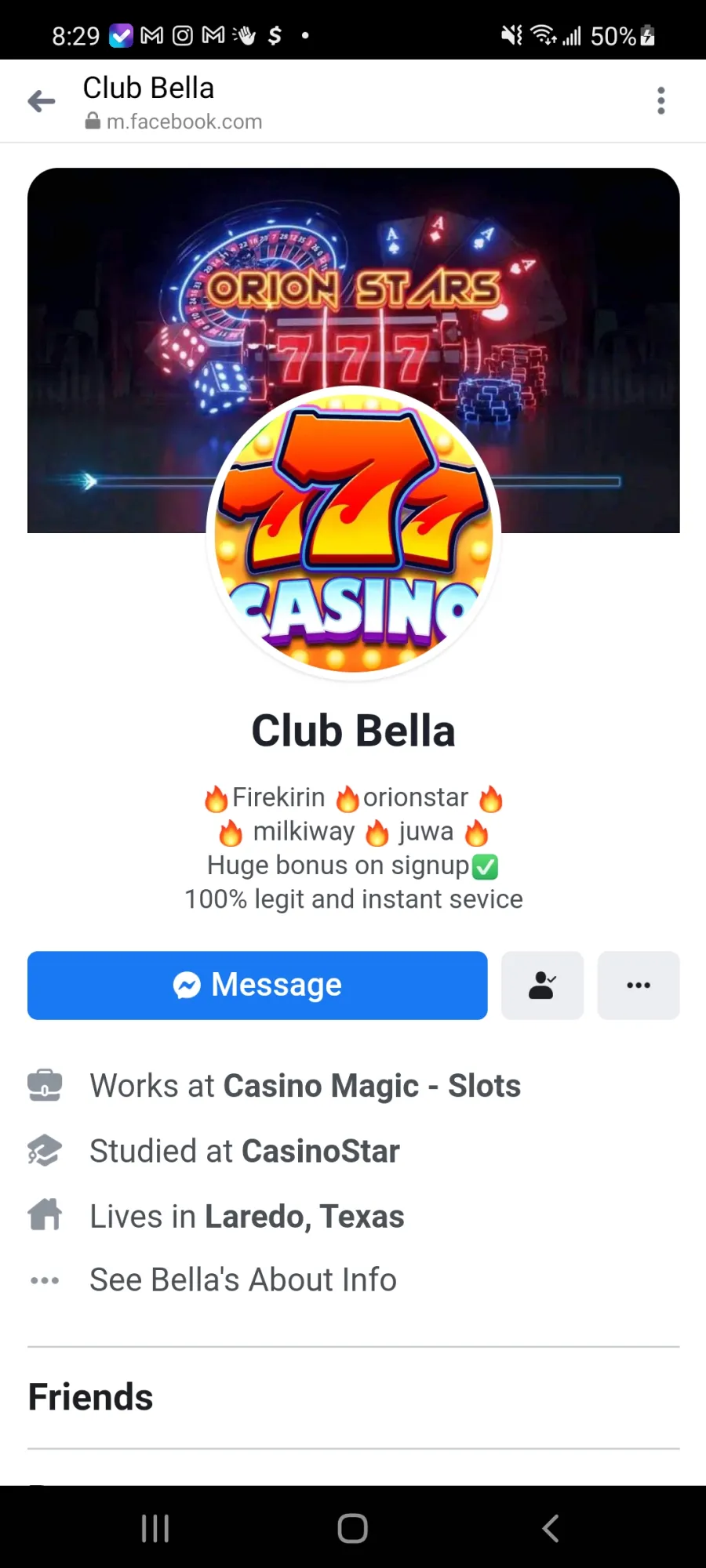
Task: Open the Friends section header
Action: pyautogui.click(x=91, y=1397)
